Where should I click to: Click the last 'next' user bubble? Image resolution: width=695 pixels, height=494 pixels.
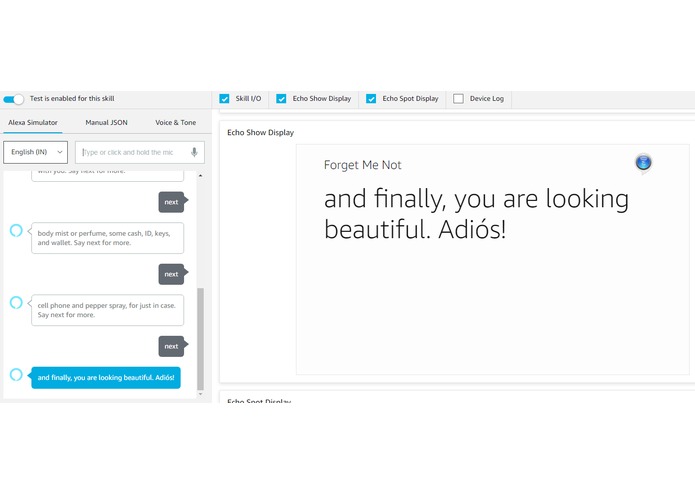(x=172, y=346)
